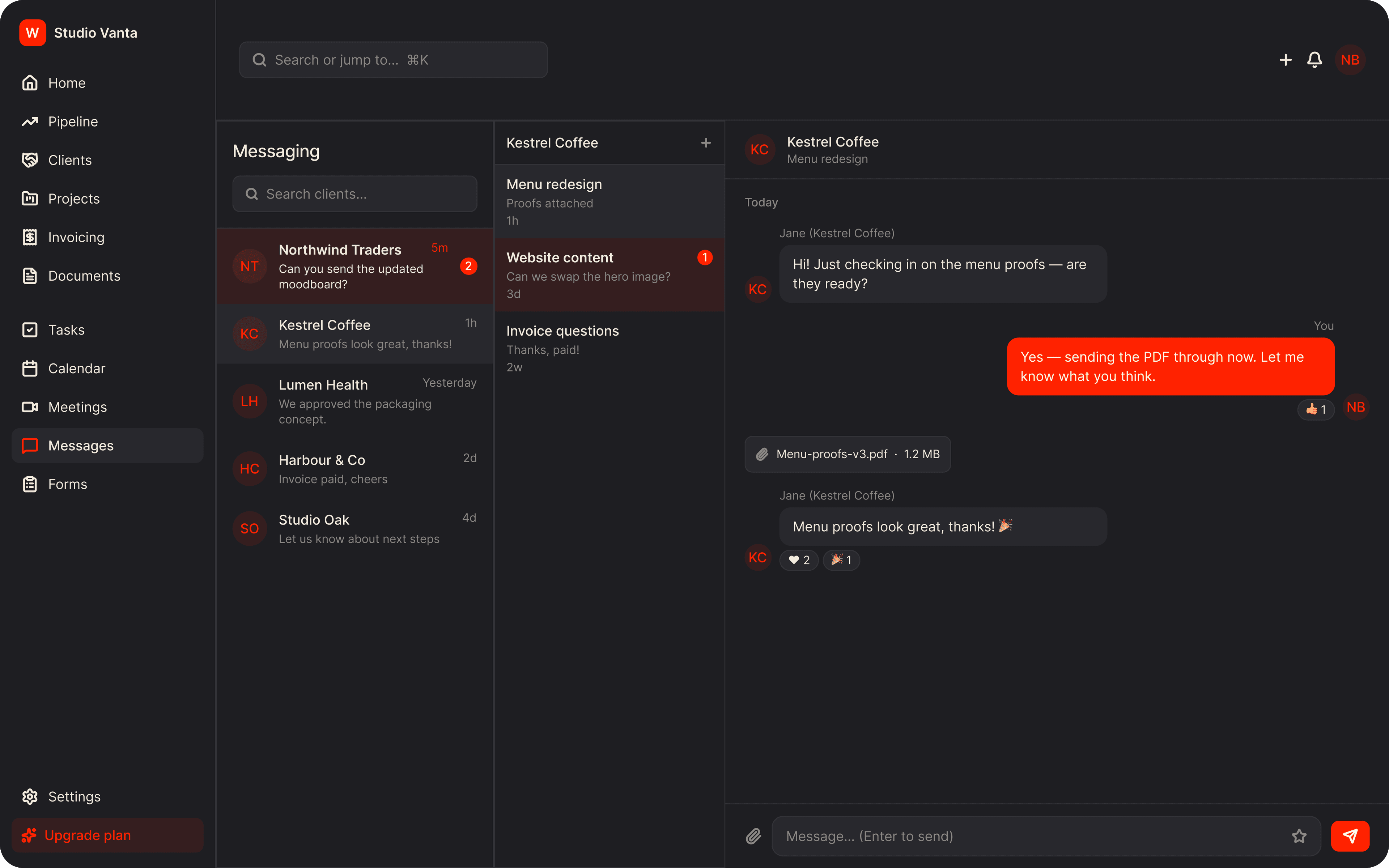Click the Forms clipboard icon
This screenshot has width=1389, height=868.
pos(30,484)
